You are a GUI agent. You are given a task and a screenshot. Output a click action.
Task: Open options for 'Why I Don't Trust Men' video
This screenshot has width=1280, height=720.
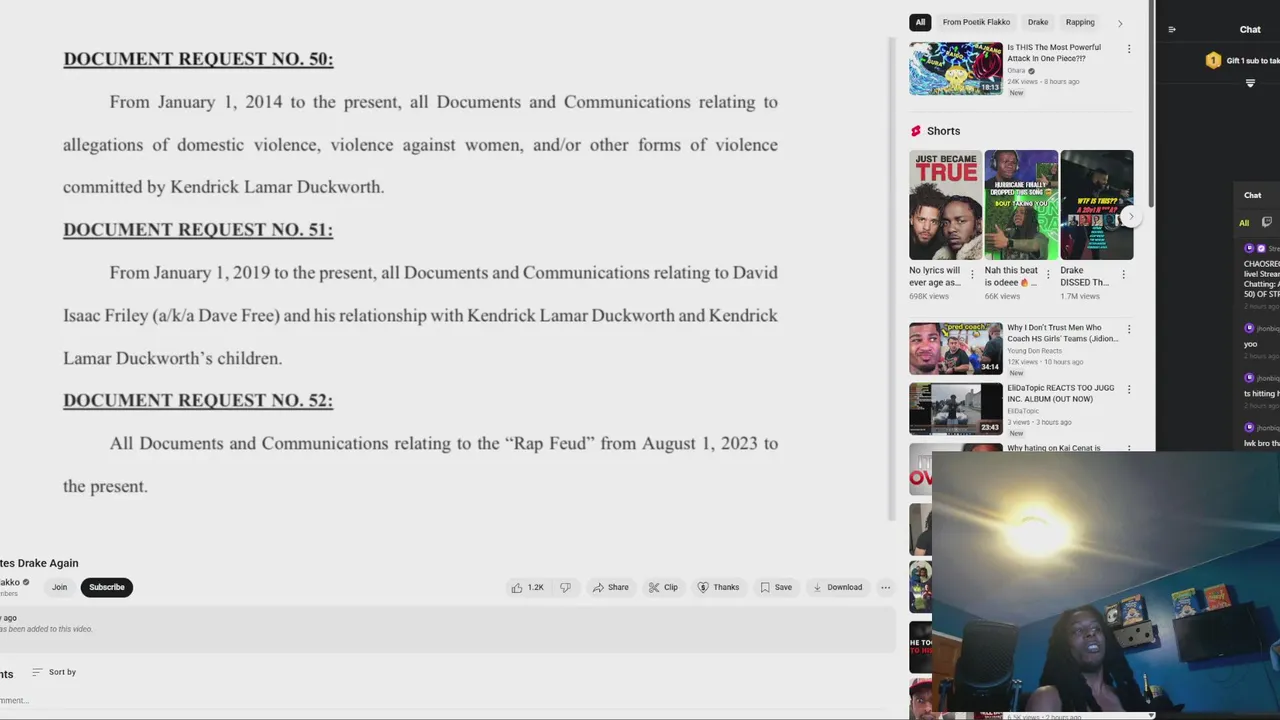click(1129, 329)
